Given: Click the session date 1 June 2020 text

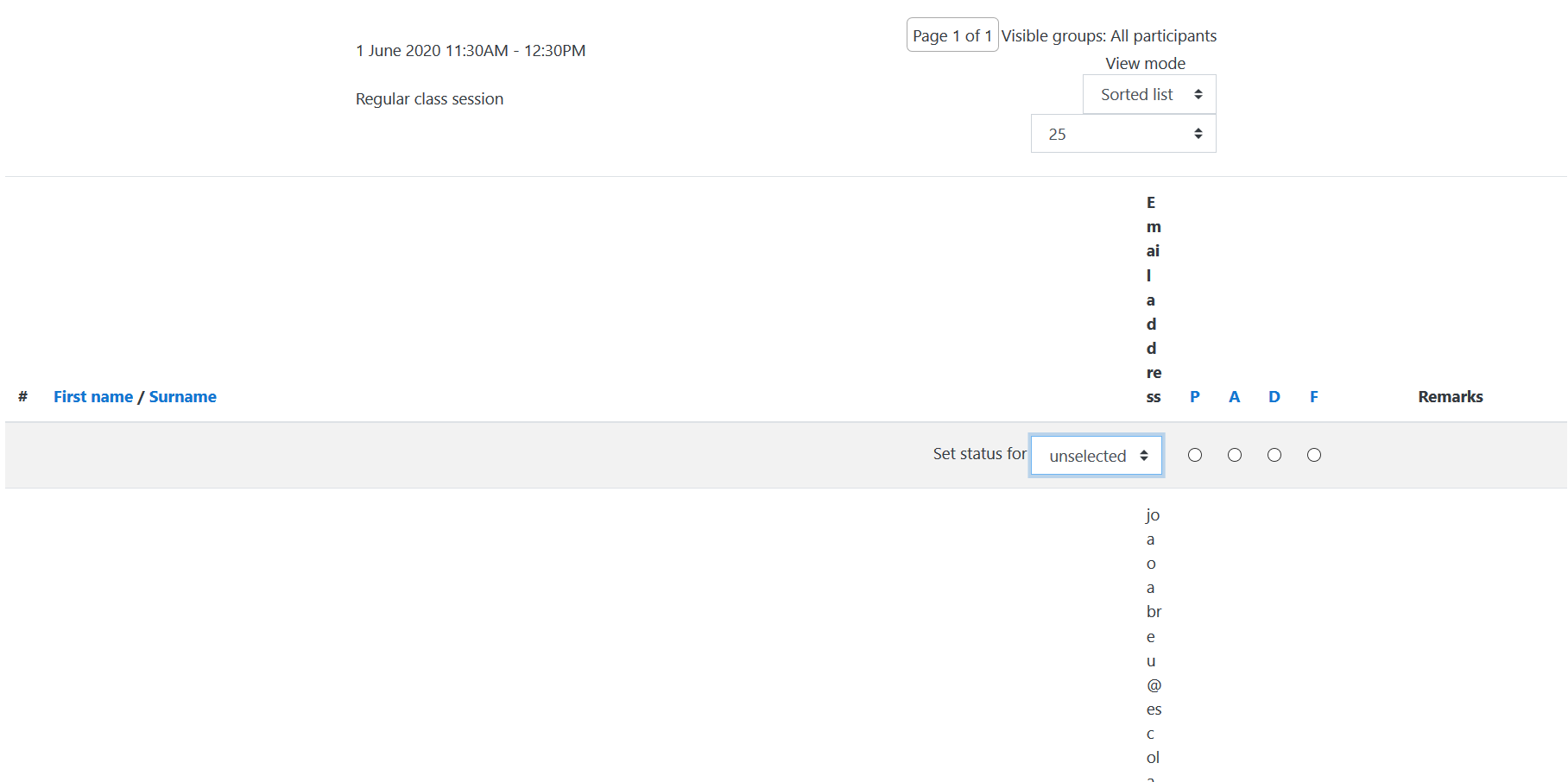Looking at the screenshot, I should point(470,50).
